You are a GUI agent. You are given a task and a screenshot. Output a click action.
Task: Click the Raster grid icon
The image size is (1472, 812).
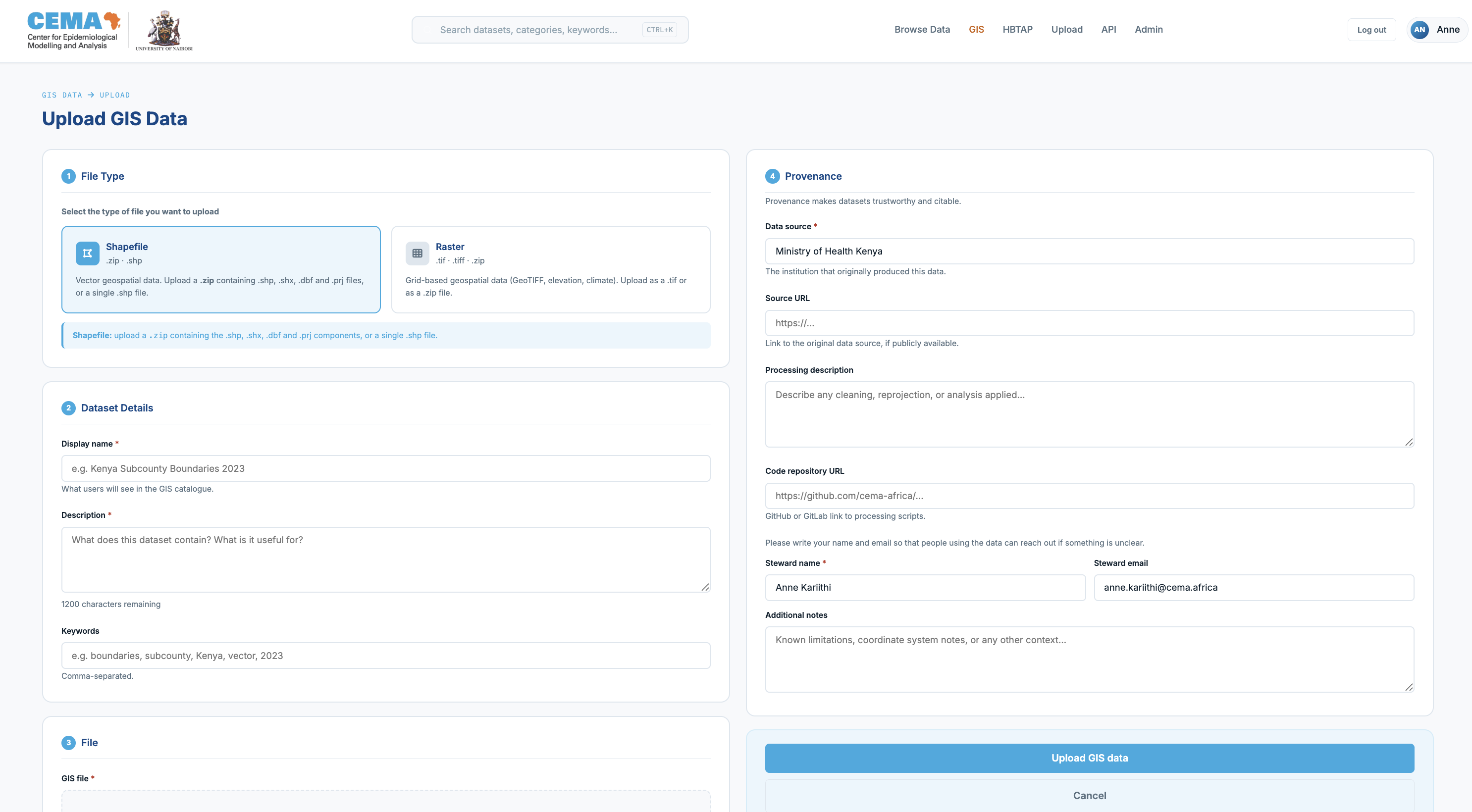[x=417, y=253]
